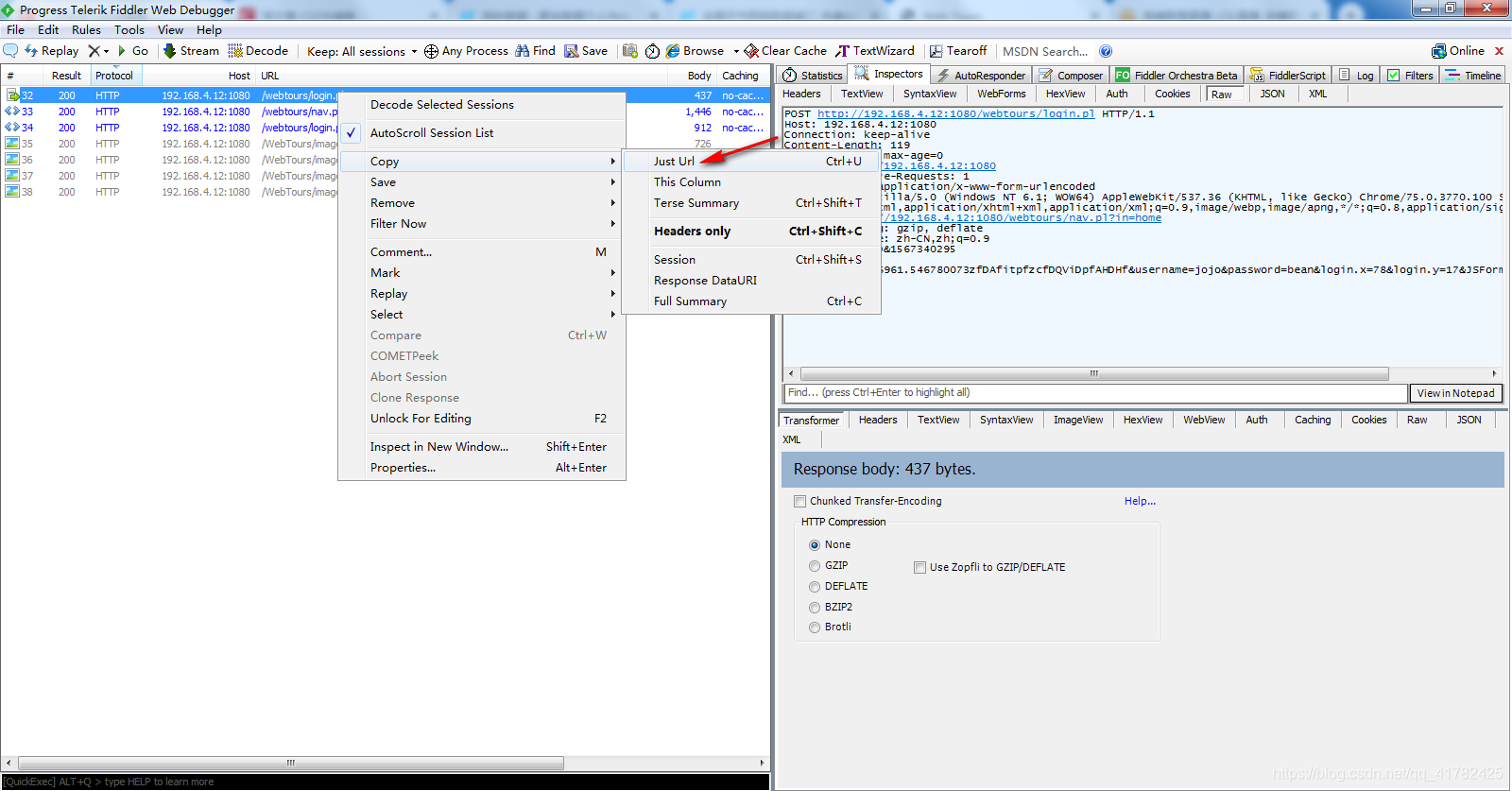Choose Full Summary copy option
This screenshot has height=791, width=1512.
(752, 301)
